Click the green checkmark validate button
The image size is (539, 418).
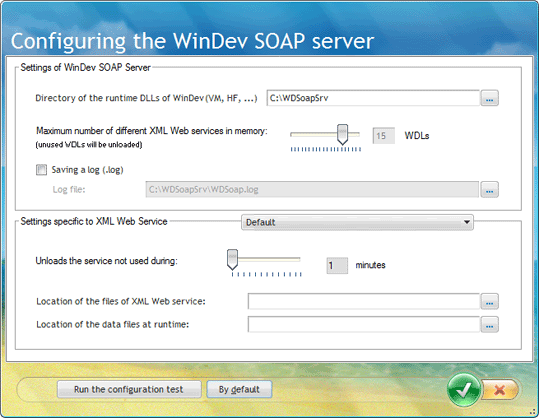(464, 390)
